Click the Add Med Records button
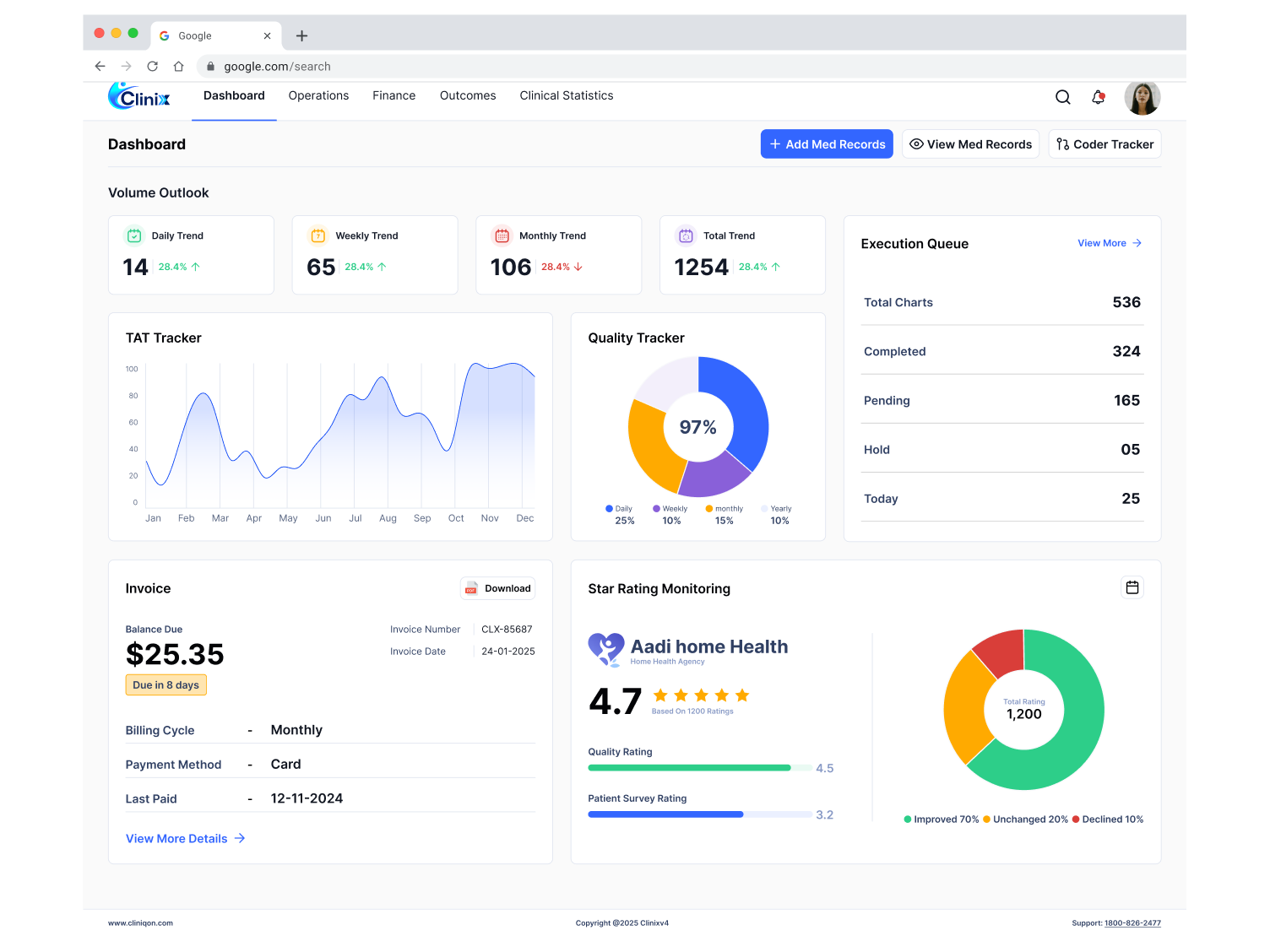Screen dimensions: 1270x952 pos(827,144)
